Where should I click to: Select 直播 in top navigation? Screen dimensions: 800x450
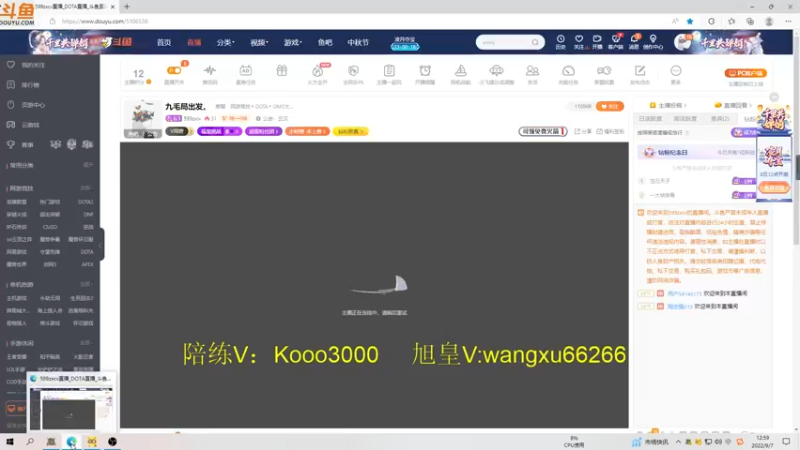[194, 42]
